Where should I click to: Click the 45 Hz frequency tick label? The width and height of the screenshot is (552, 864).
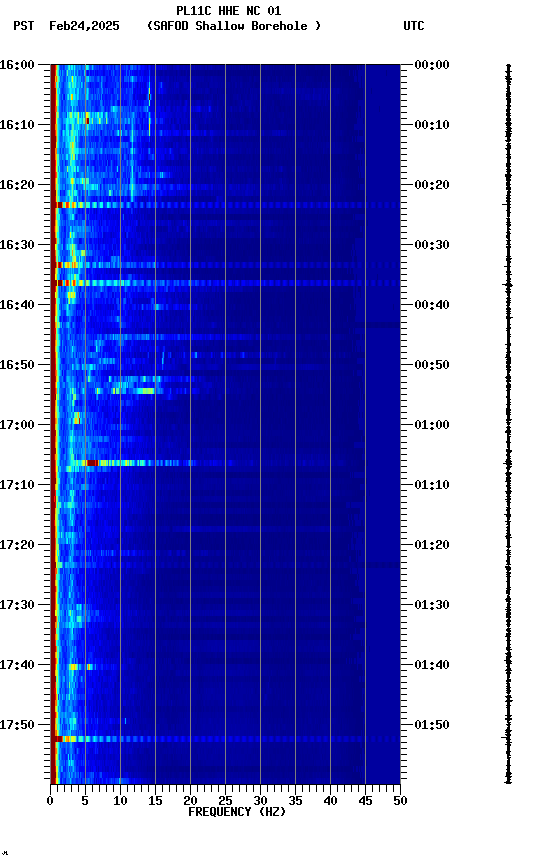coord(365,801)
